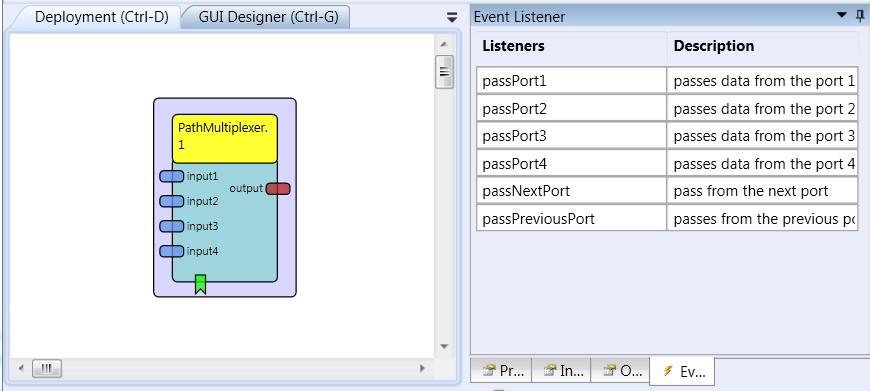870x391 pixels.
Task: Select the PathMultiplexer.1 component title
Action: tap(224, 139)
